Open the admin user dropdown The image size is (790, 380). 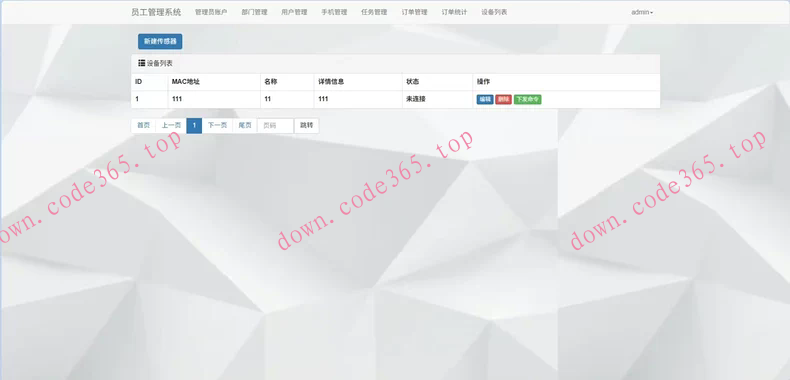tap(642, 12)
